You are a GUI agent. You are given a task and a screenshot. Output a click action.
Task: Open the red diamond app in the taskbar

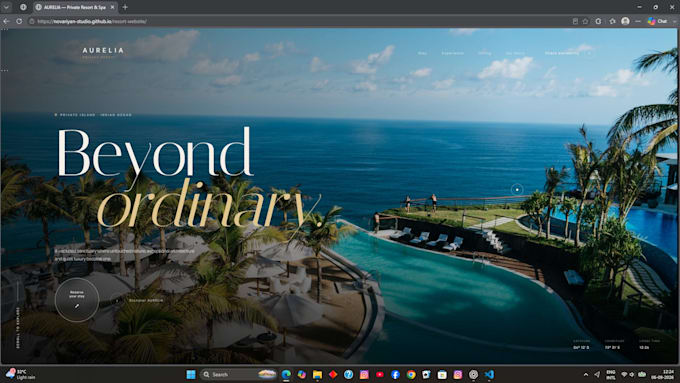coord(333,374)
